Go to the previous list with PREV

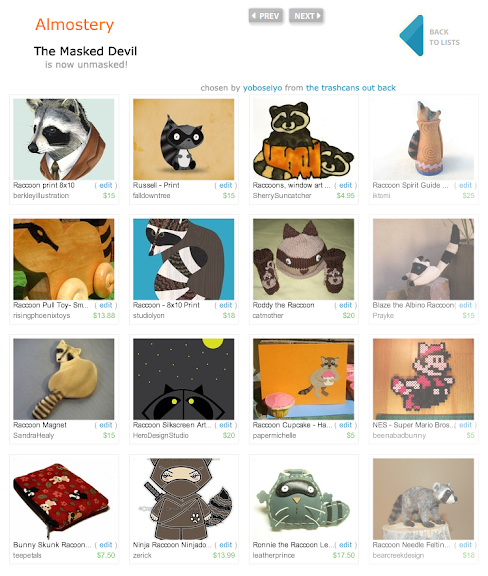[x=266, y=16]
